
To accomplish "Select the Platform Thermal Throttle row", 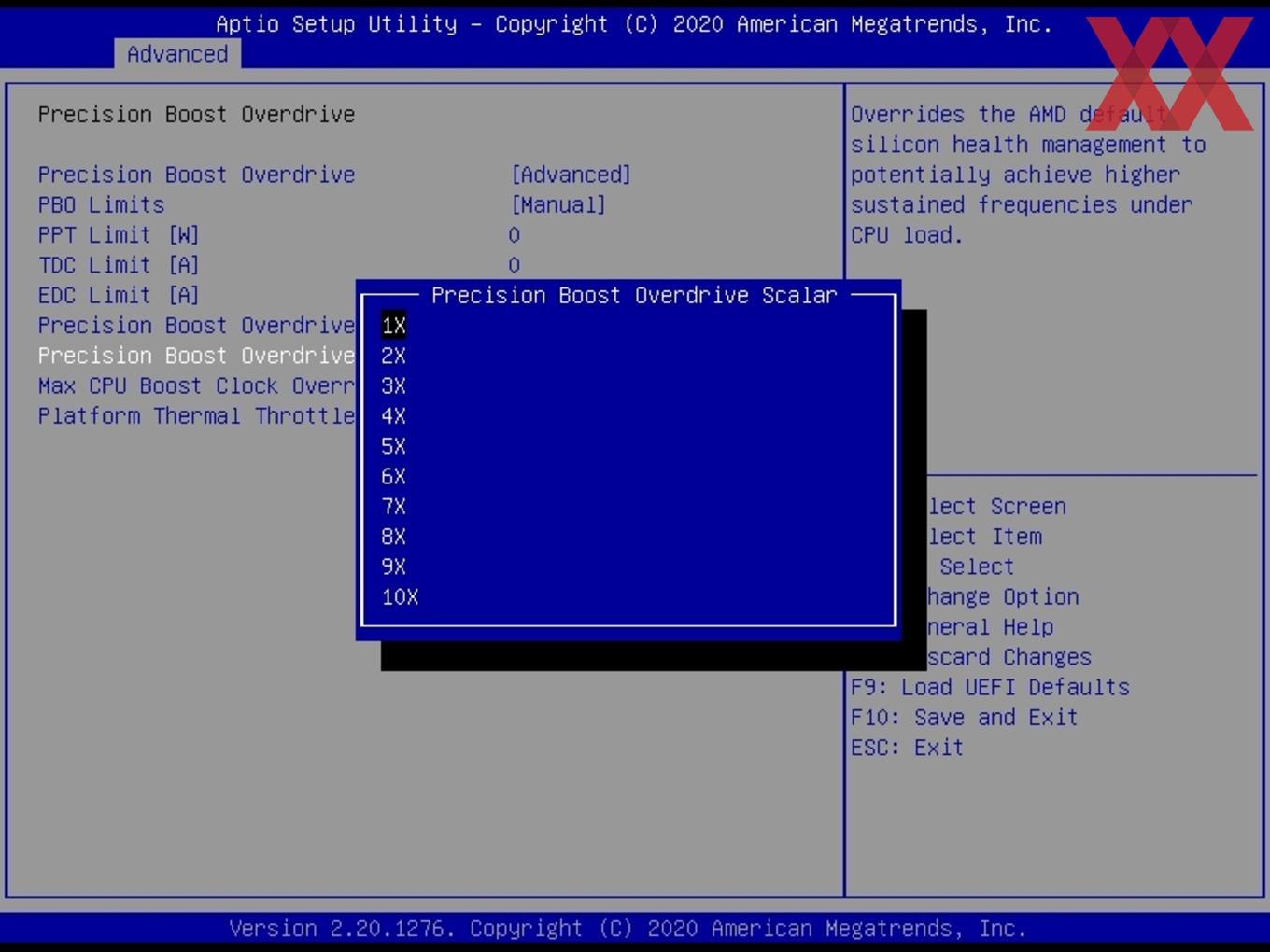I will pyautogui.click(x=196, y=416).
